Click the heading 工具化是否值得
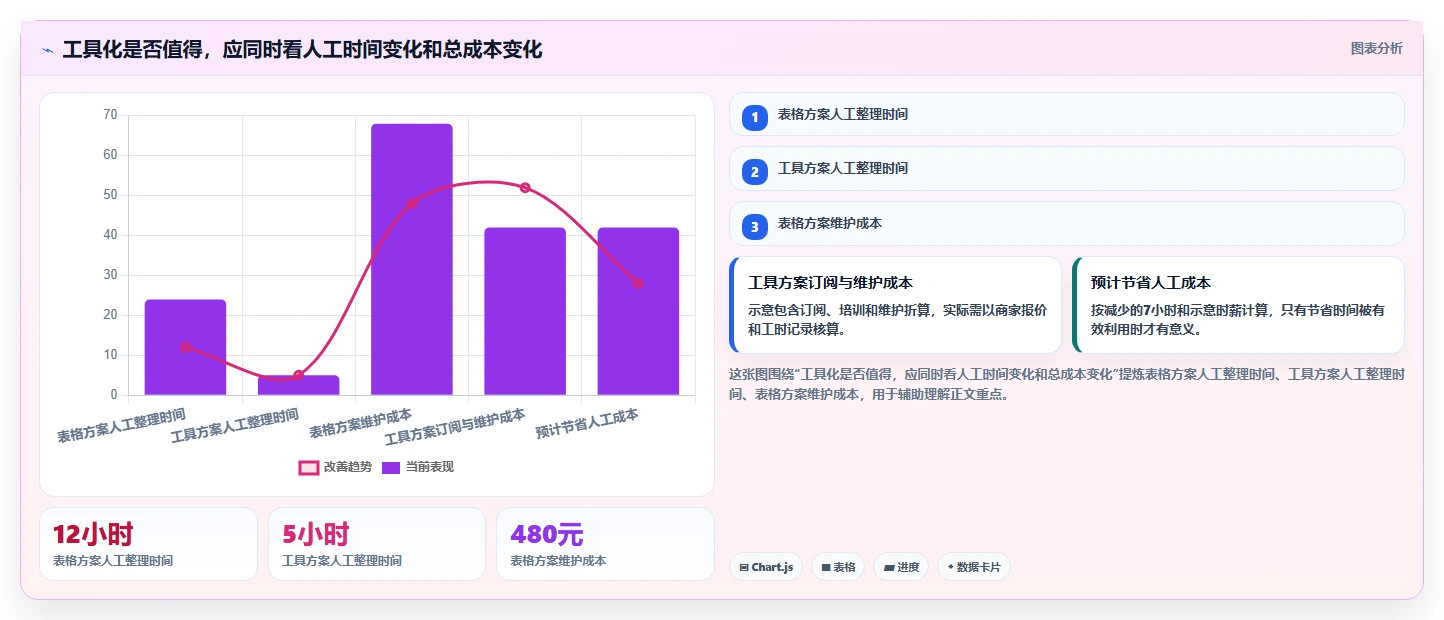The height and width of the screenshot is (620, 1444). (302, 50)
